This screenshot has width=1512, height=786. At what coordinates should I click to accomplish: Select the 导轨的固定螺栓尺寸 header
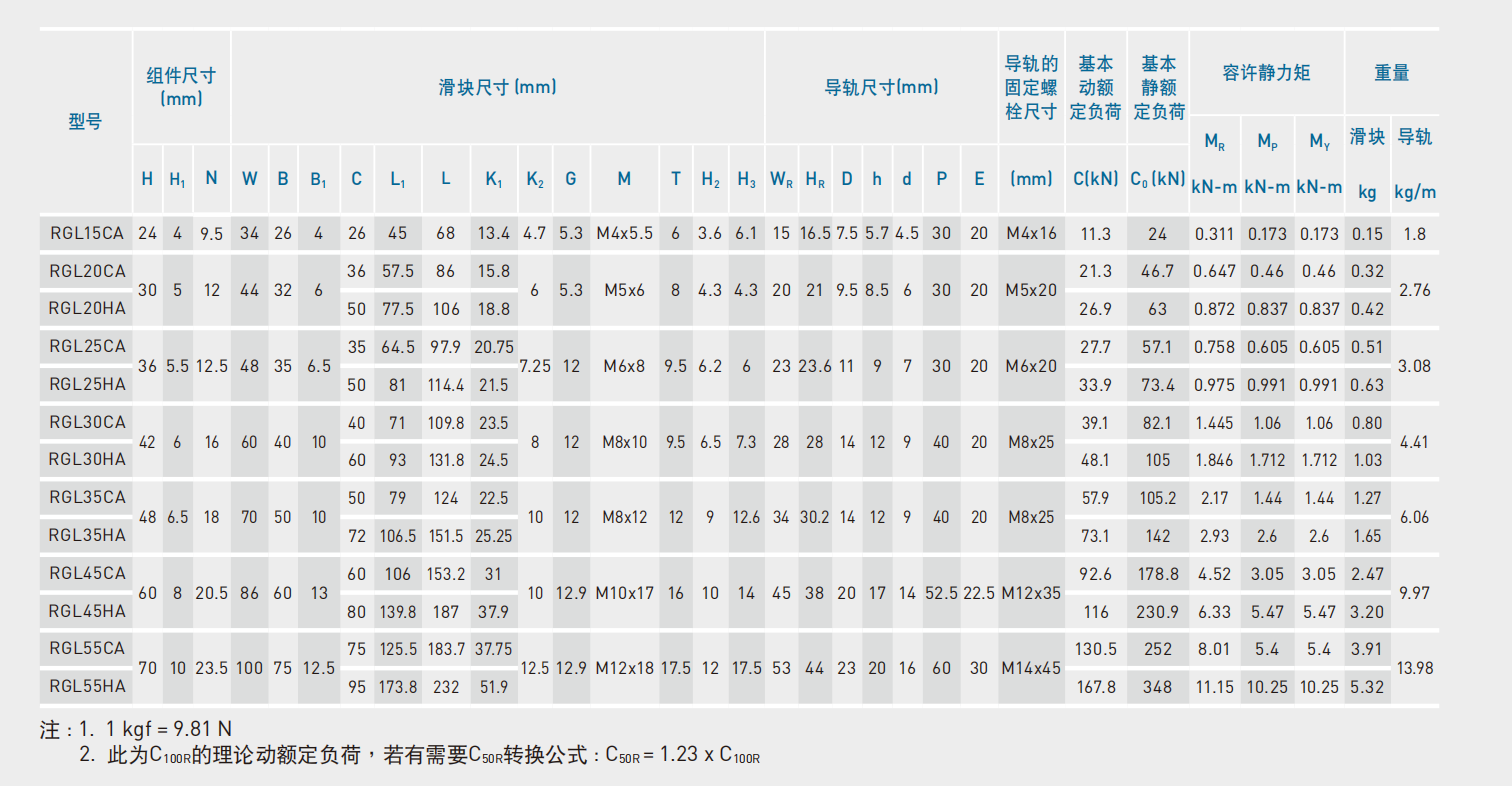point(1031,87)
